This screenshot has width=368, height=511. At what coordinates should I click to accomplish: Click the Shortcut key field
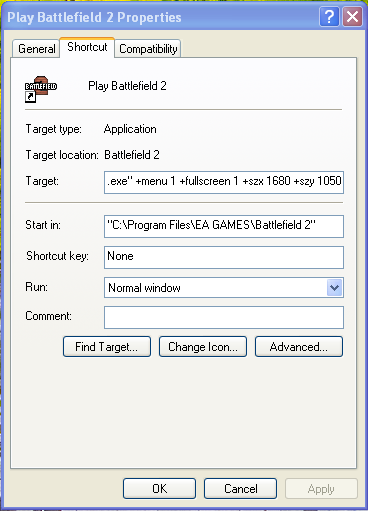click(x=224, y=257)
